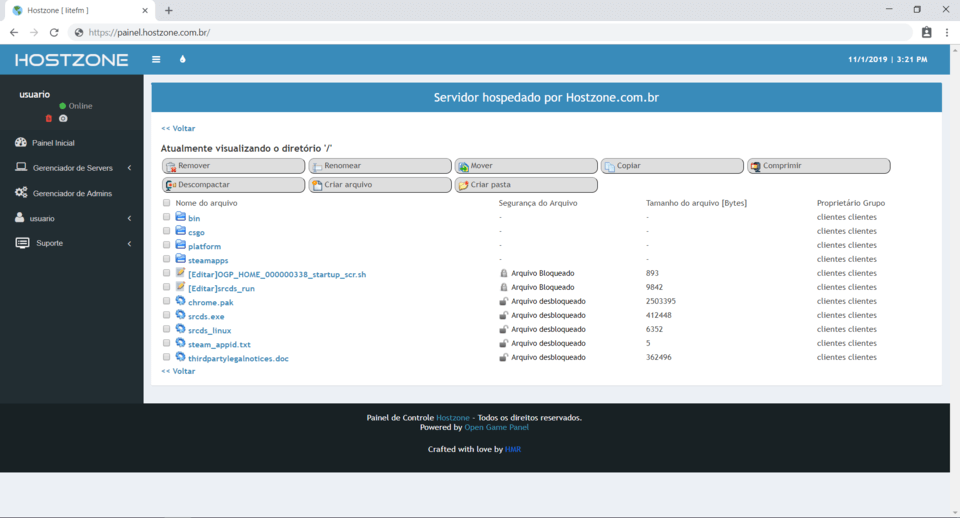Click the red logout icon under usuario
Screen dimensions: 960x518
(49, 119)
